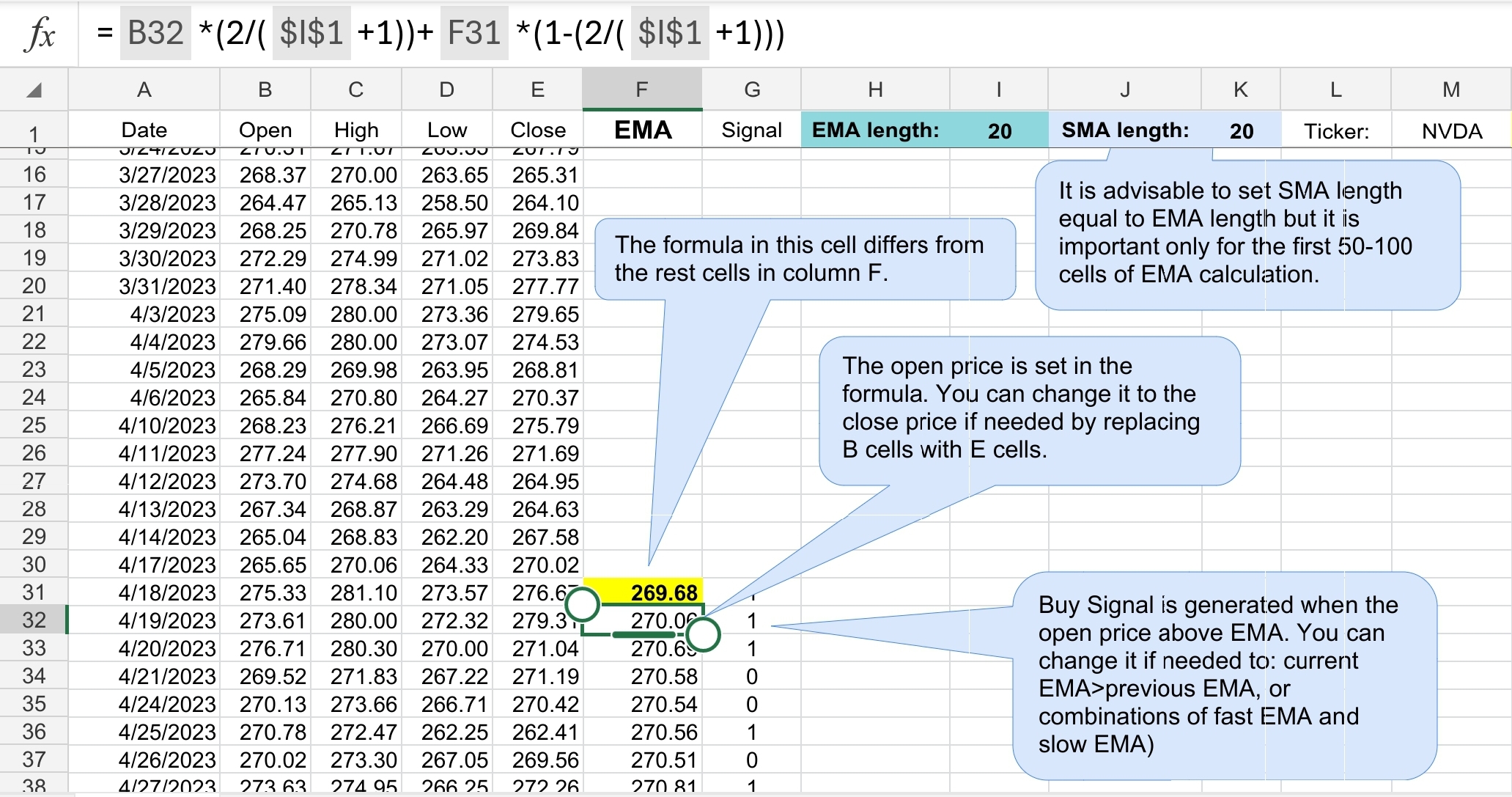Select row 1 header
This screenshot has width=1512, height=797.
click(34, 131)
